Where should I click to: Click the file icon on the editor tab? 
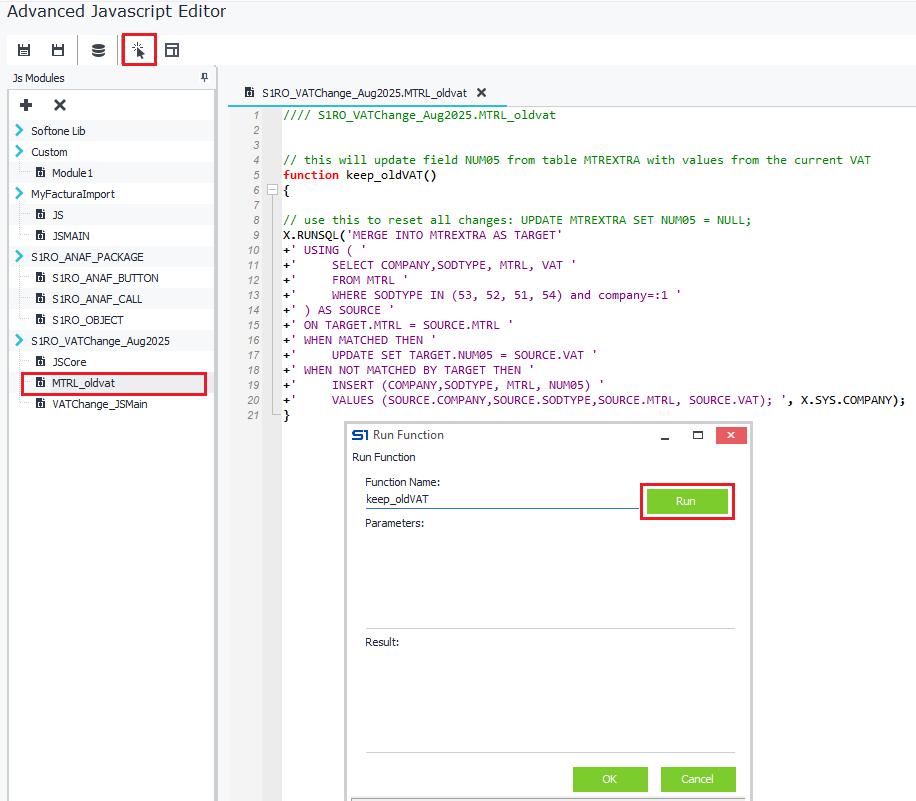pos(249,93)
